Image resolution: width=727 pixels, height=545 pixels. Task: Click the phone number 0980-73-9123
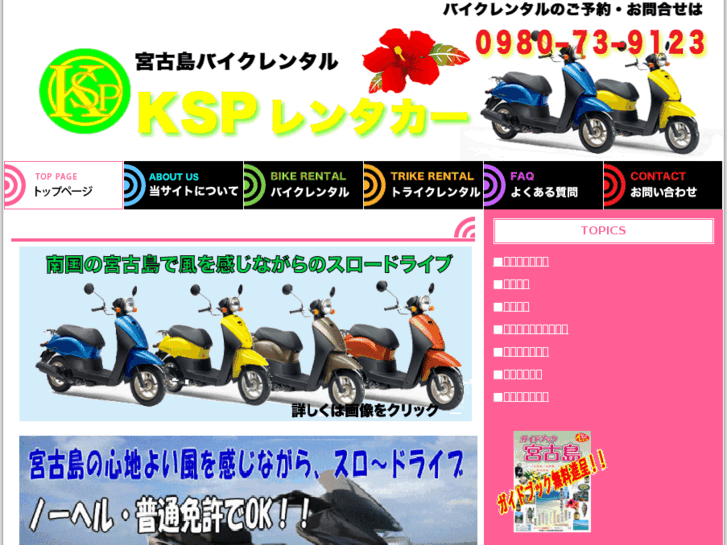point(590,43)
